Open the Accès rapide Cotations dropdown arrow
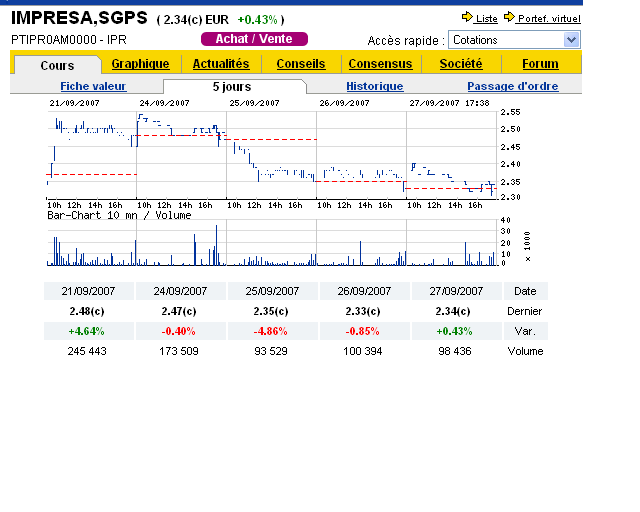Screen dimensions: 640x512 [571, 40]
